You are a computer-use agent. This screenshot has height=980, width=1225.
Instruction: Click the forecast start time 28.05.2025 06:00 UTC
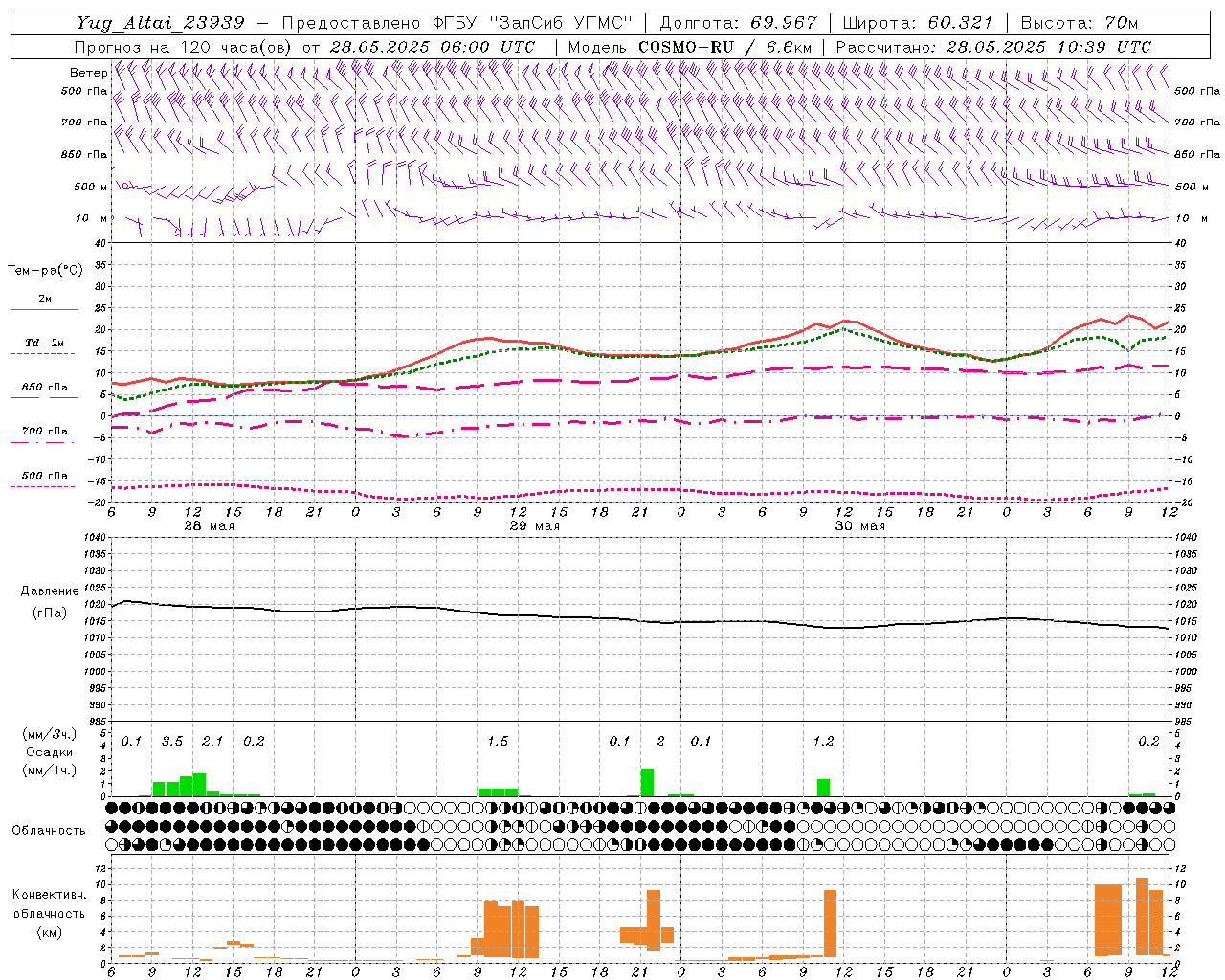pos(432,47)
